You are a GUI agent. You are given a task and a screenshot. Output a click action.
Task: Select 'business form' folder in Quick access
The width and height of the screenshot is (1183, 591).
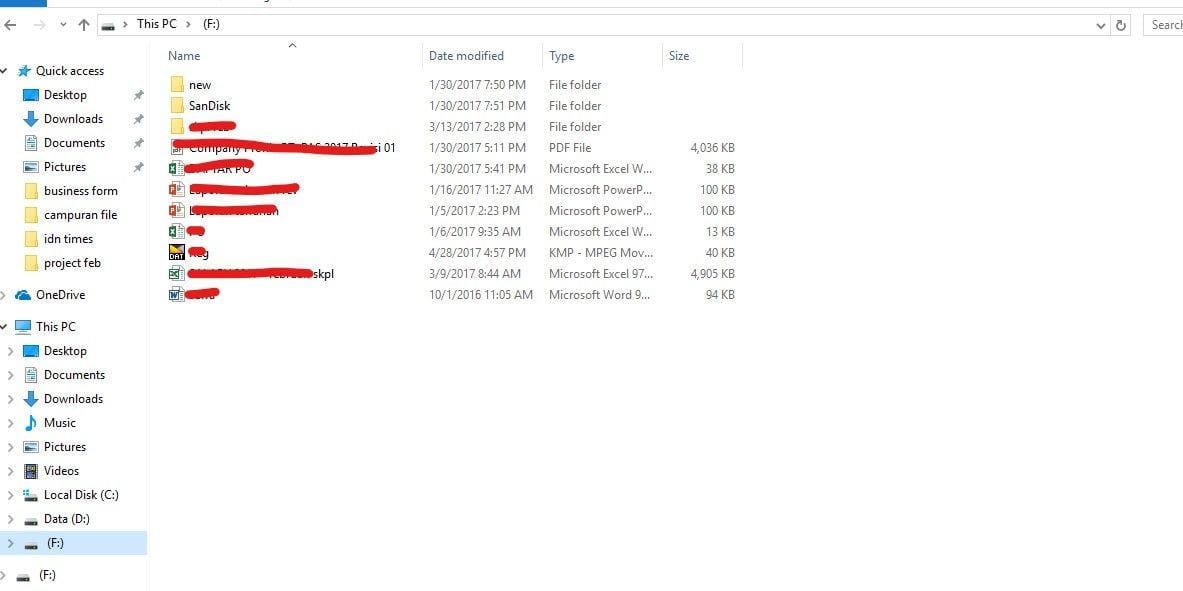[x=80, y=191]
